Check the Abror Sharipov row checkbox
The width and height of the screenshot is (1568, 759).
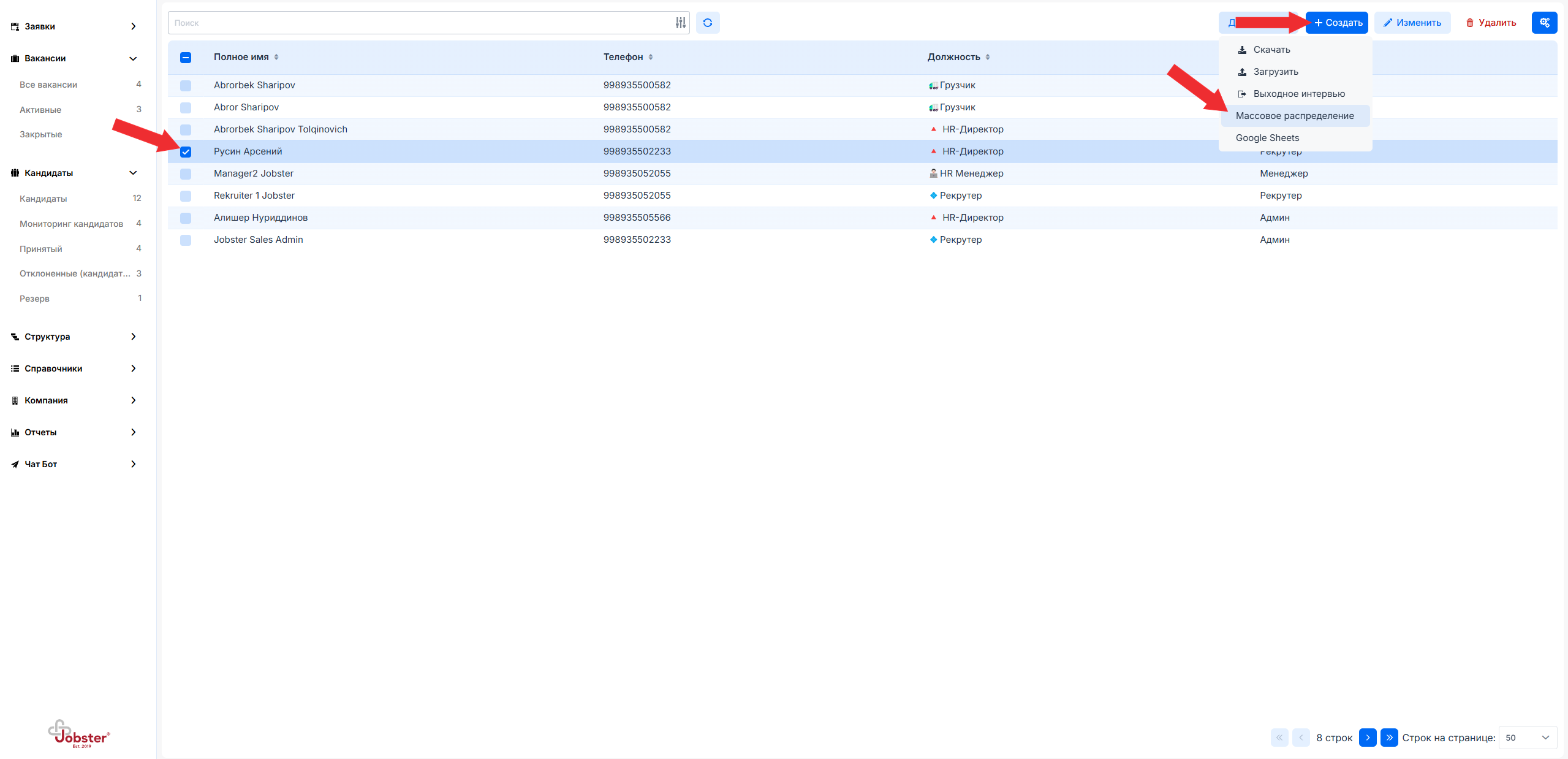(186, 108)
